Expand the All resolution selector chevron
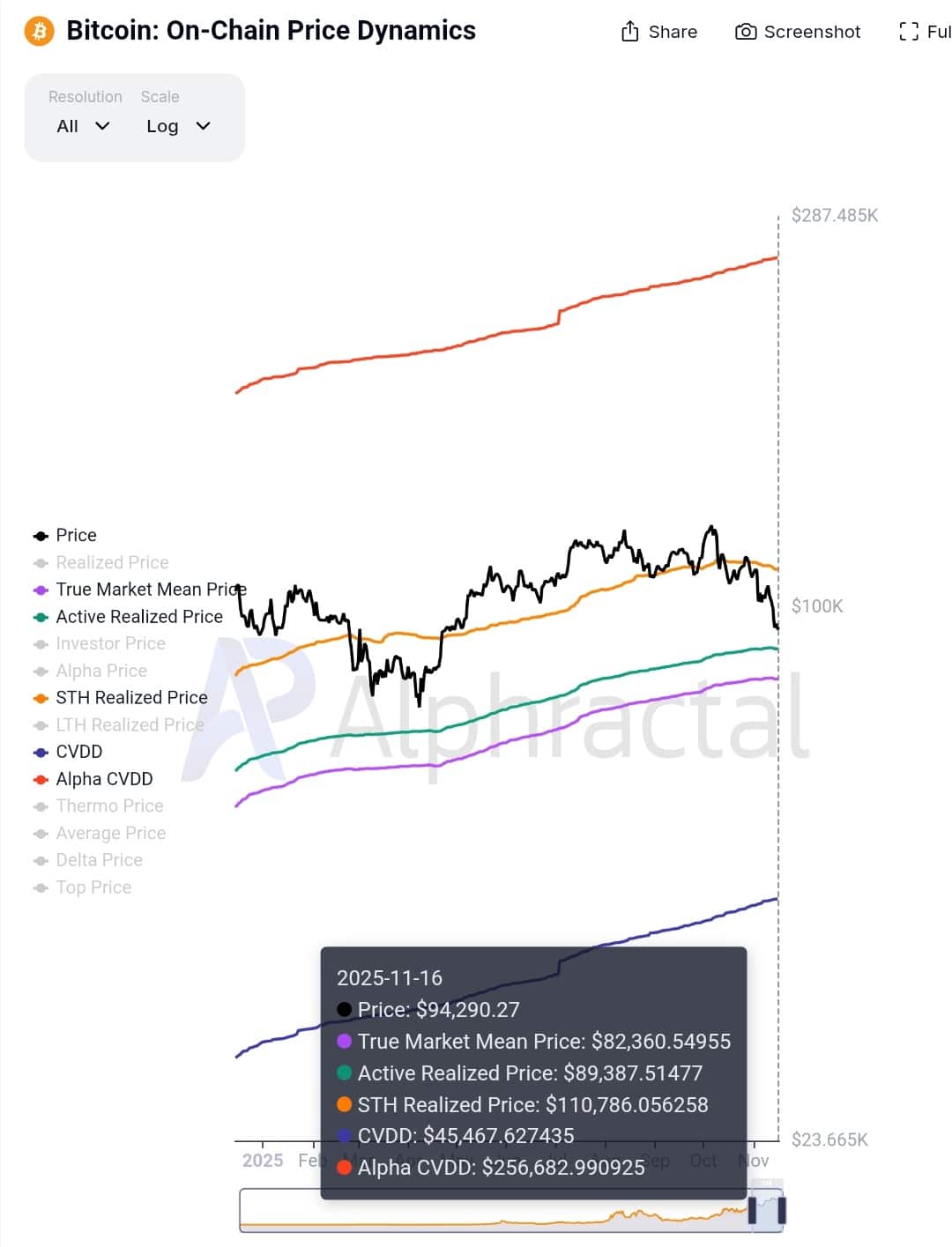 (102, 125)
